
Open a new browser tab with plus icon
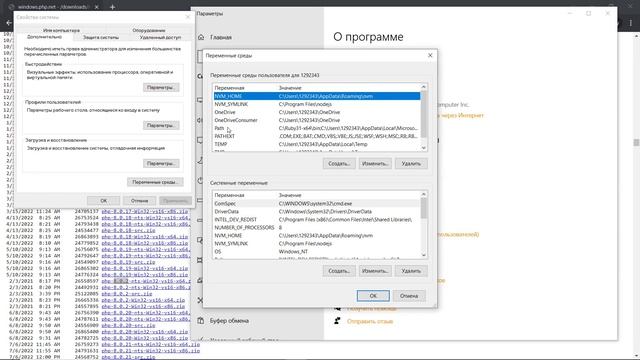pos(112,7)
